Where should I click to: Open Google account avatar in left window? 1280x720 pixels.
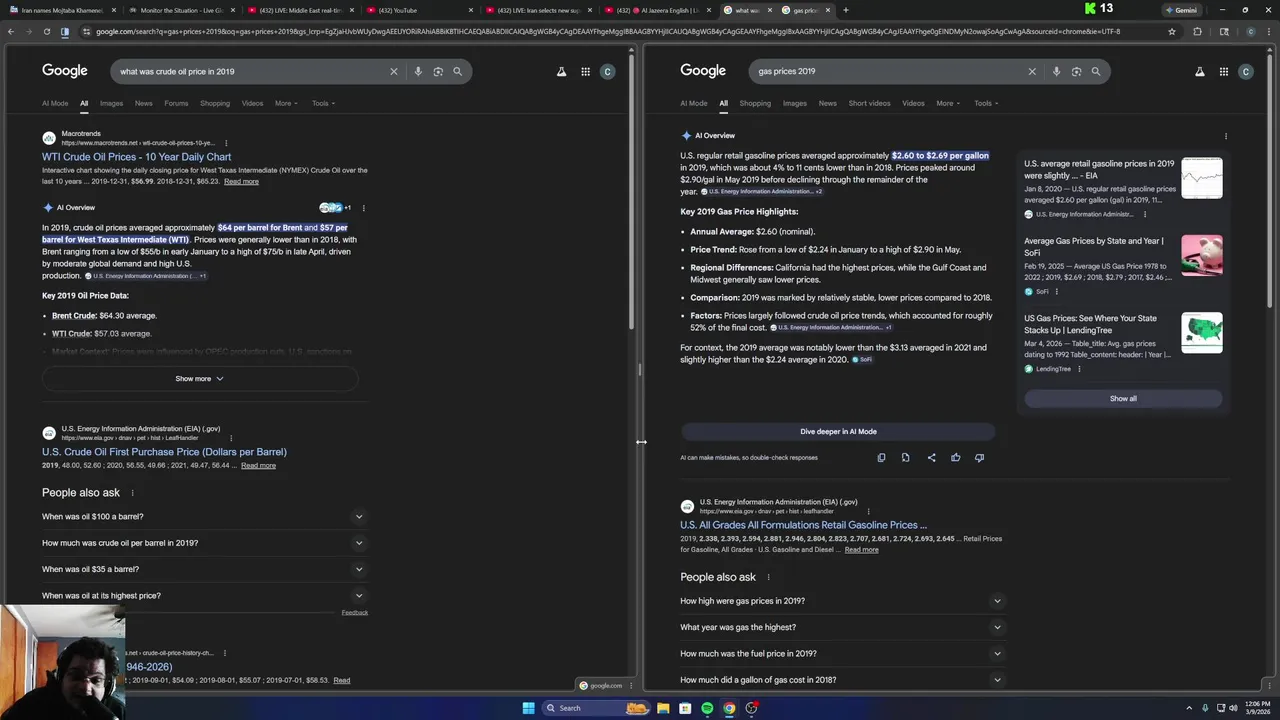point(607,71)
